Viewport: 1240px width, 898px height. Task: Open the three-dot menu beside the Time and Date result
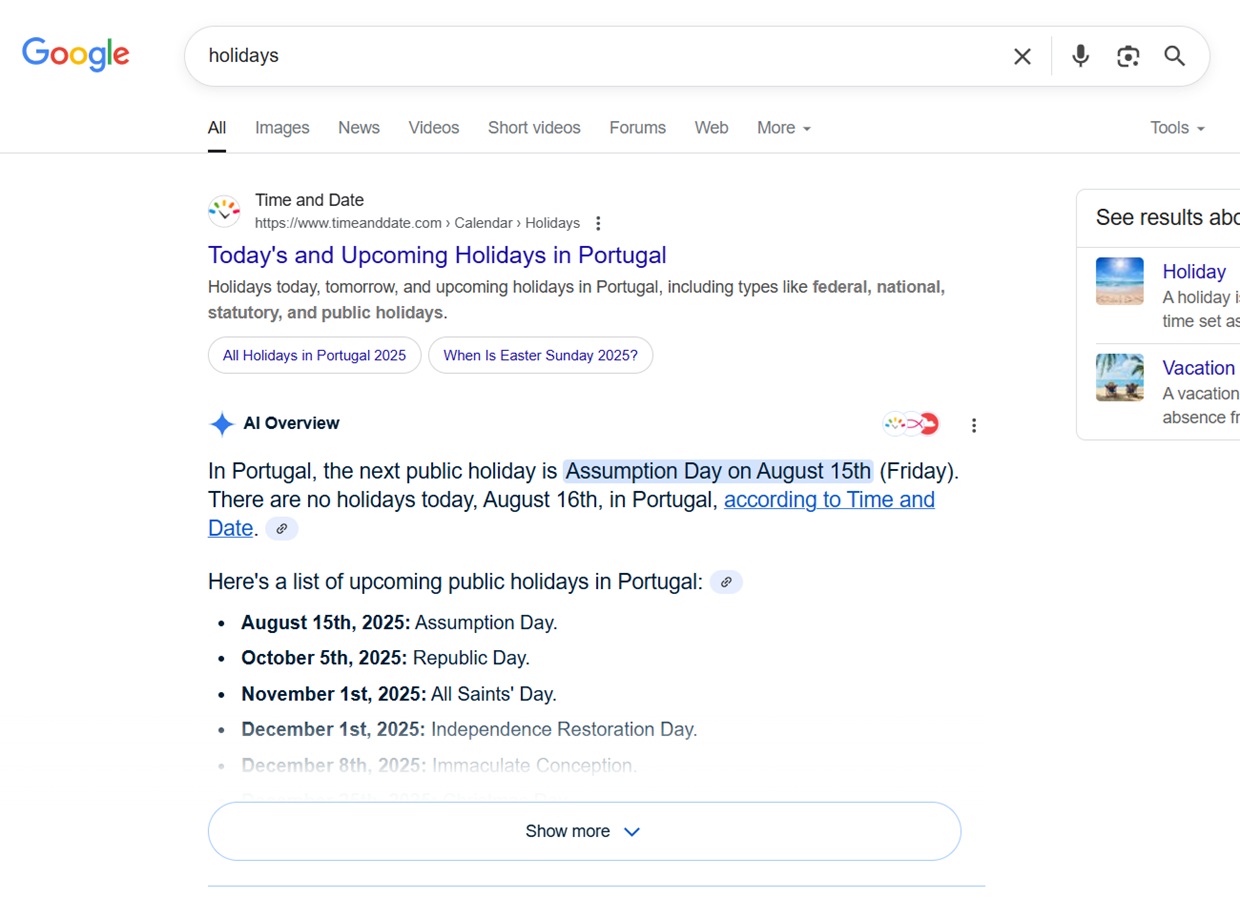[598, 223]
